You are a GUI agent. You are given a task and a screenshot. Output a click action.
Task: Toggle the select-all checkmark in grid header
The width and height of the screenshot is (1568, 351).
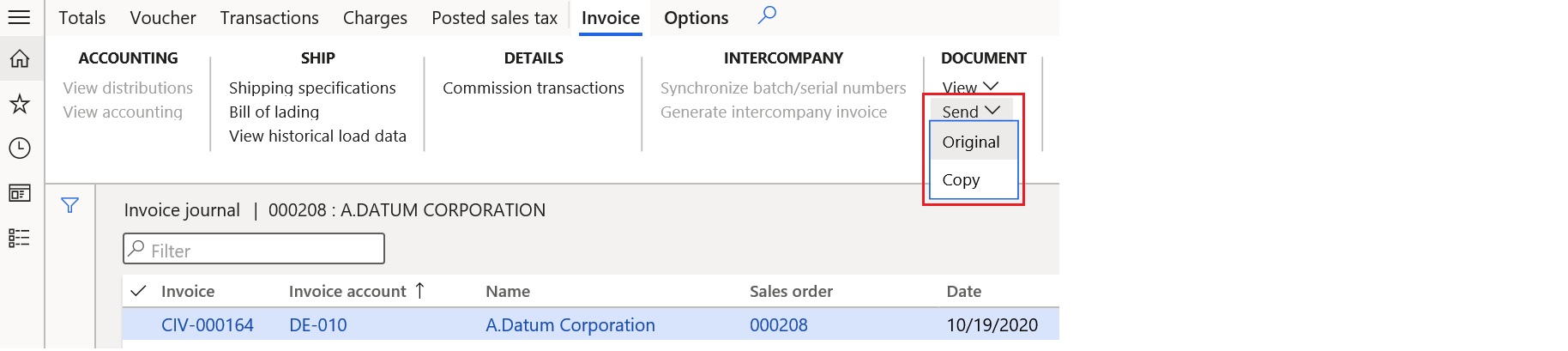pos(138,291)
